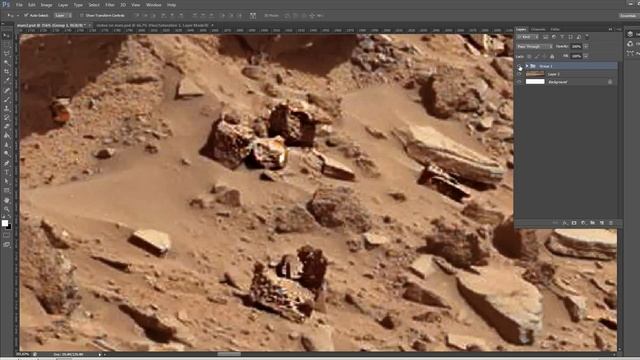The image size is (640, 360).
Task: Open the Image menu
Action: 46,5
